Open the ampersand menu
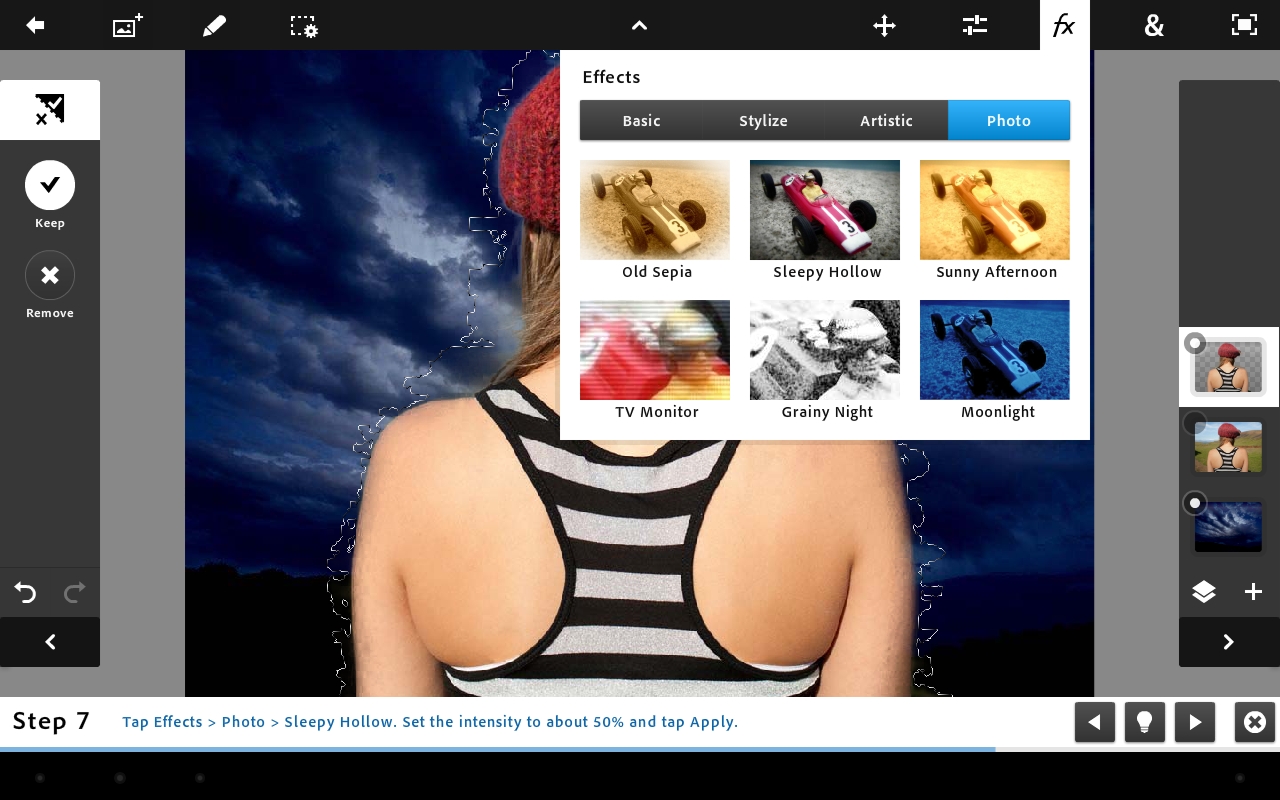The width and height of the screenshot is (1280, 800). point(1154,25)
